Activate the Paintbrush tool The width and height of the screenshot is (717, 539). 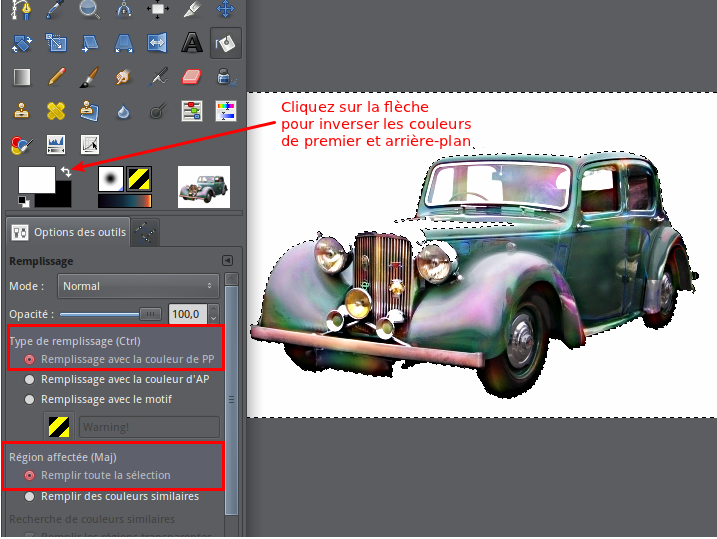pyautogui.click(x=90, y=77)
